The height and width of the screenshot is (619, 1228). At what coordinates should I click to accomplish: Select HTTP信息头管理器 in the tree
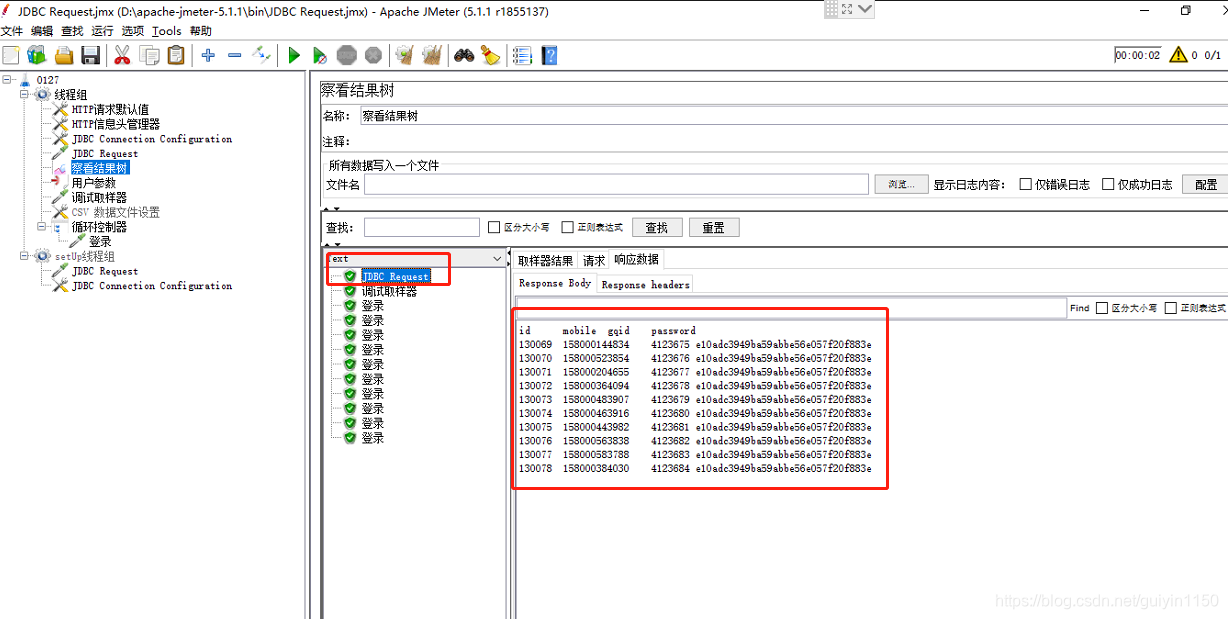point(115,124)
